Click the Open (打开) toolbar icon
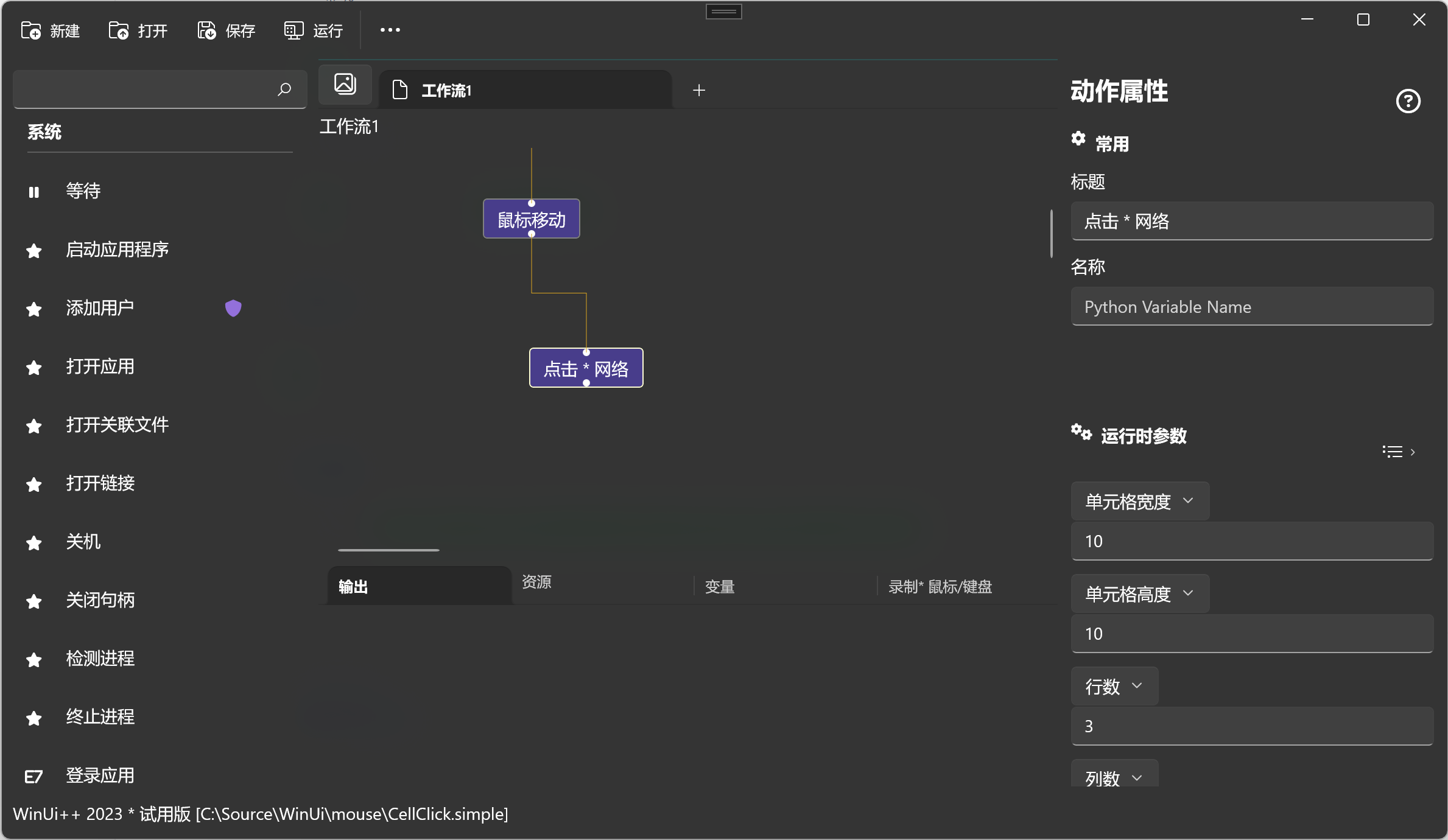Viewport: 1448px width, 840px height. (x=119, y=30)
